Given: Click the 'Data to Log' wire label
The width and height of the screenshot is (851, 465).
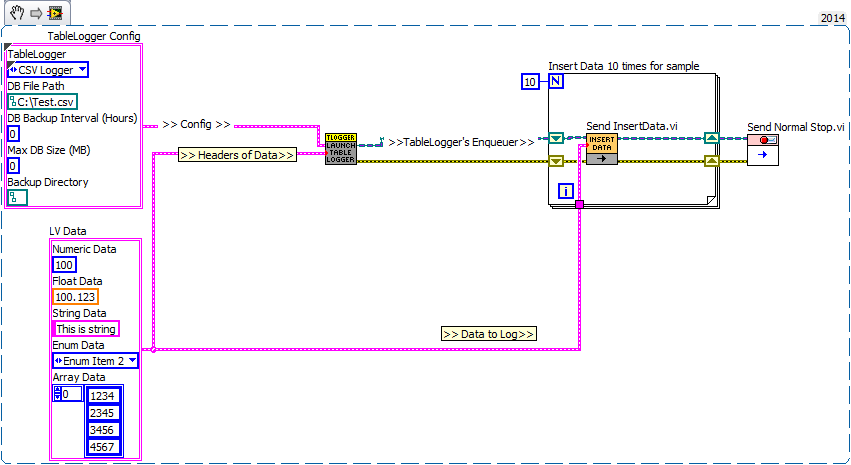Looking at the screenshot, I should [x=489, y=333].
